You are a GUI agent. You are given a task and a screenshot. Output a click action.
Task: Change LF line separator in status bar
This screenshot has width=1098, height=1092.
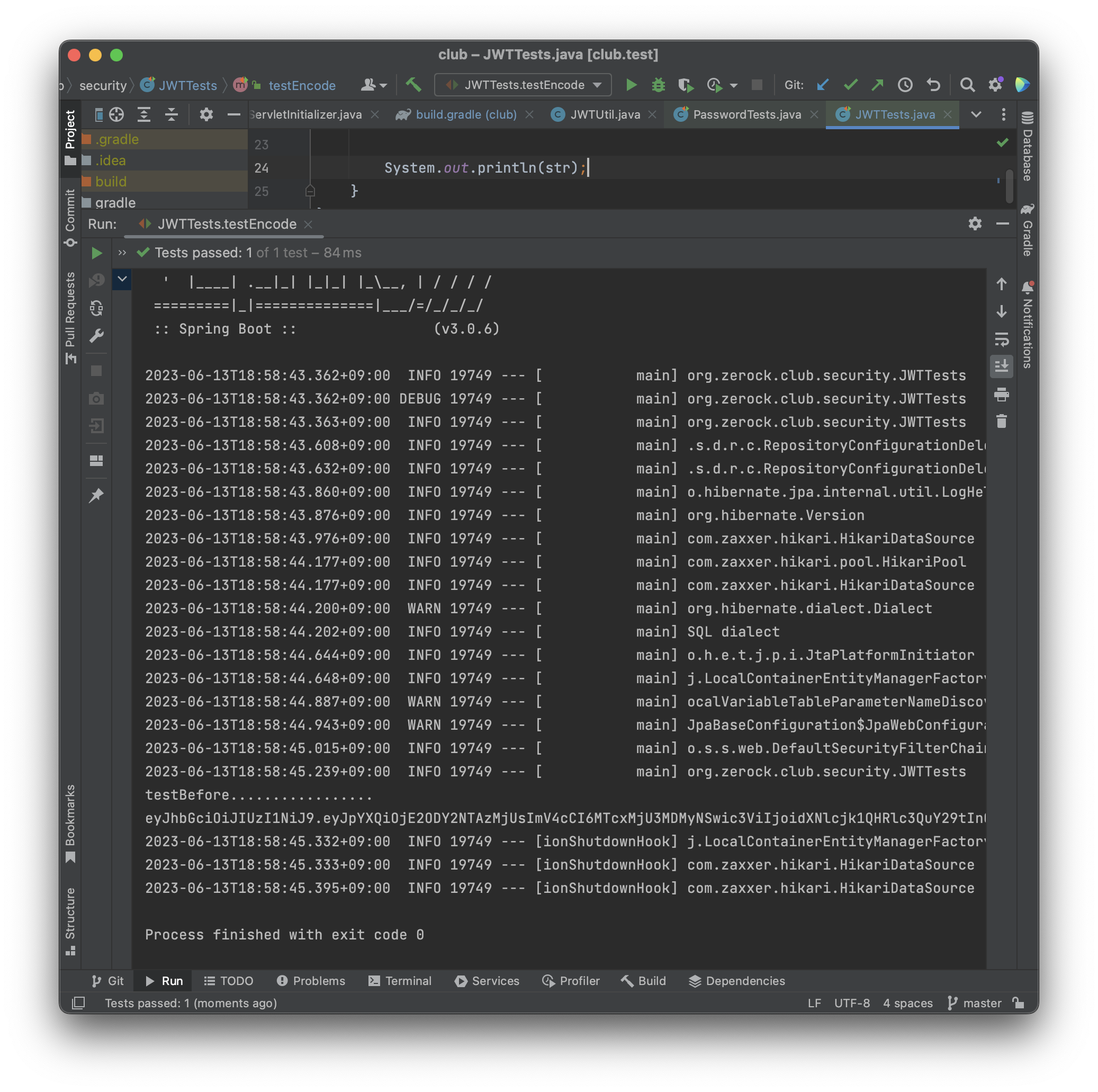814,1004
